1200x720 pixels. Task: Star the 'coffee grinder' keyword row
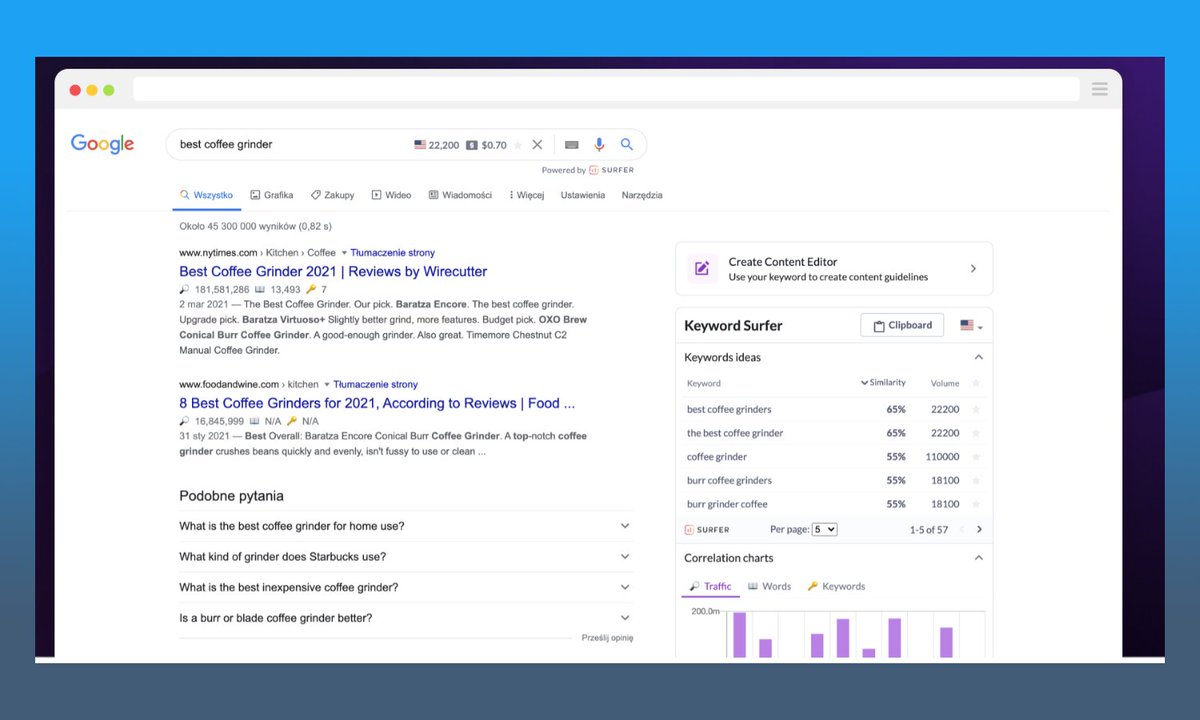pos(976,457)
